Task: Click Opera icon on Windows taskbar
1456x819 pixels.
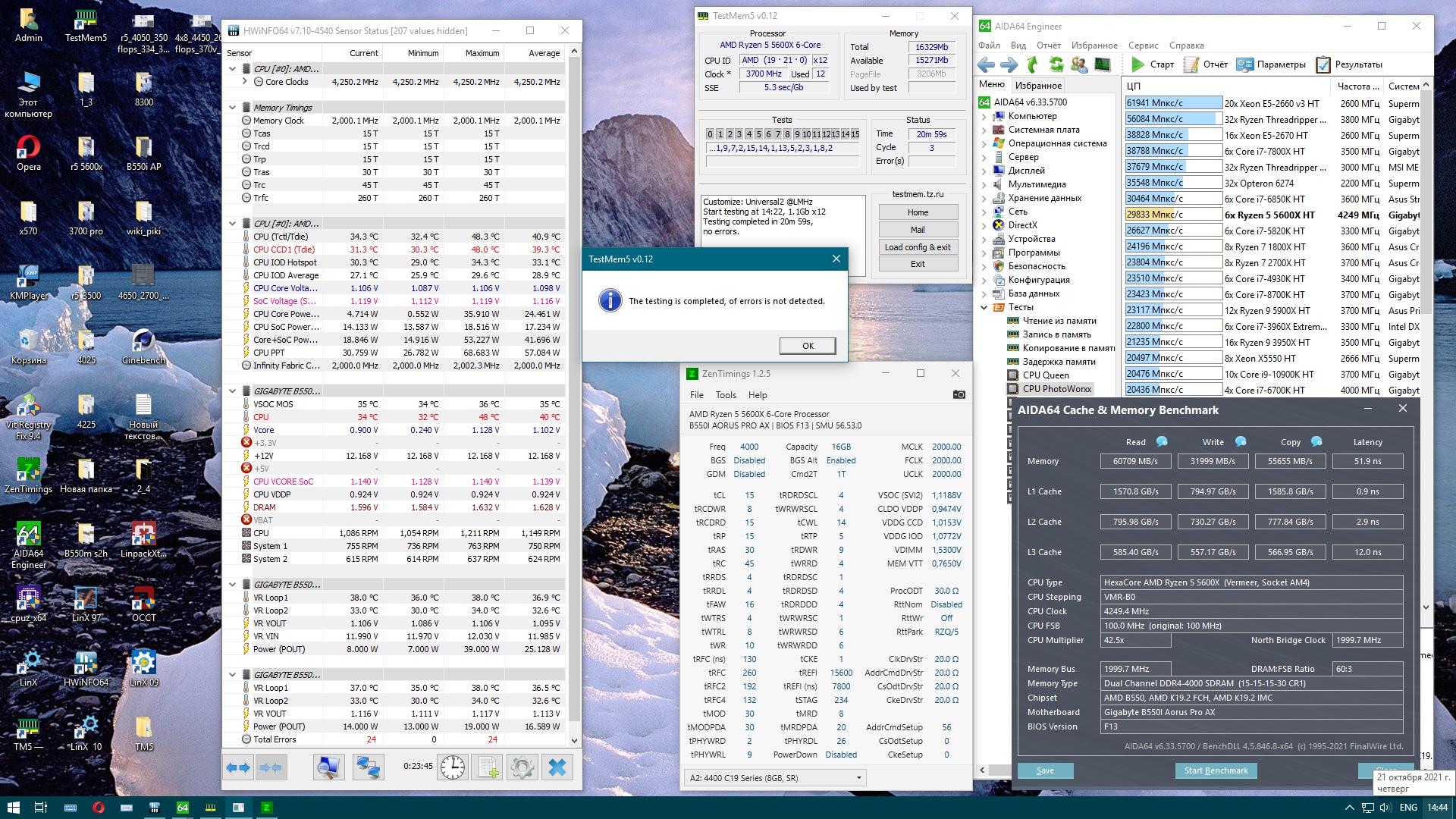Action: 98,808
